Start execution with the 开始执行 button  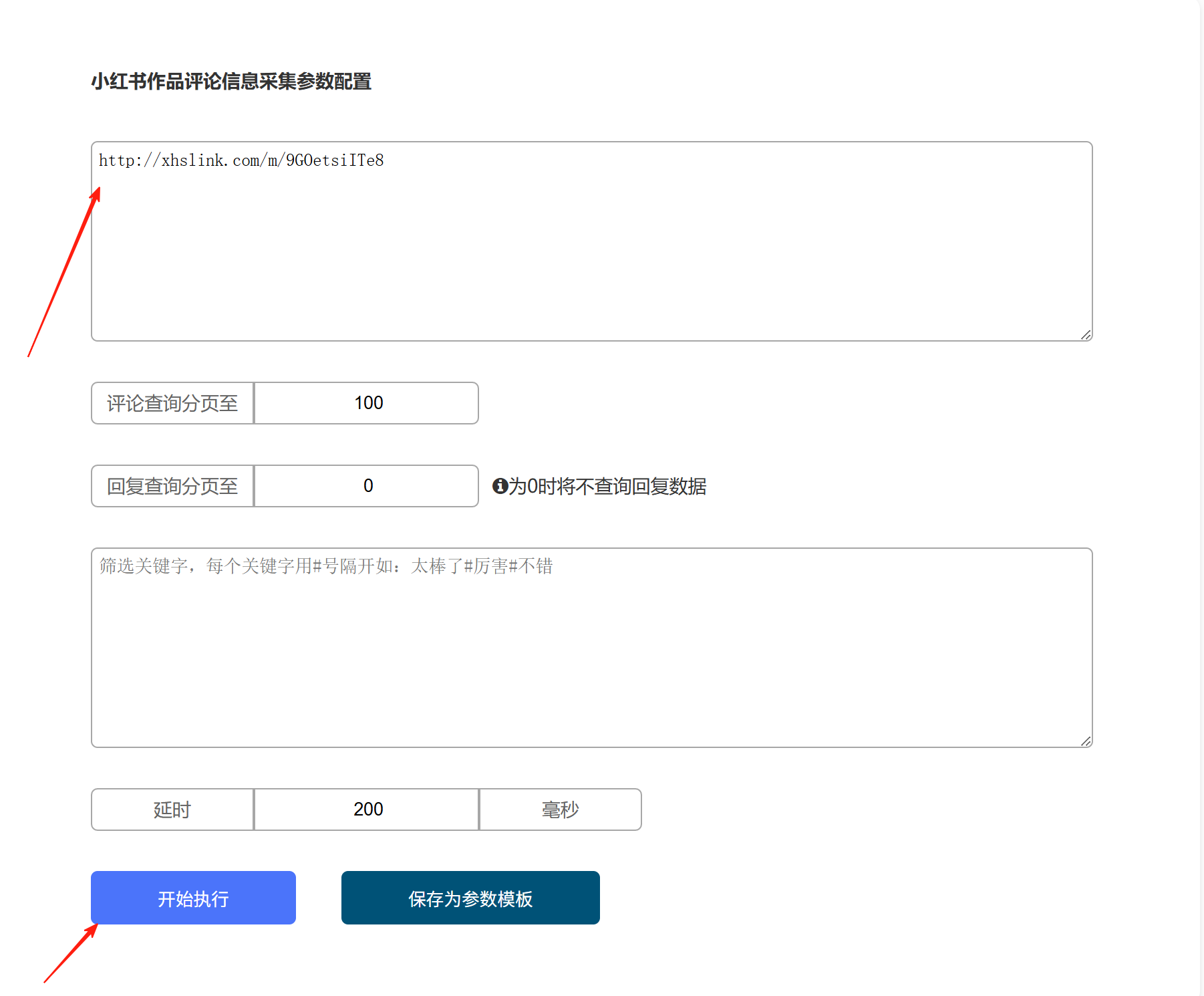point(193,898)
